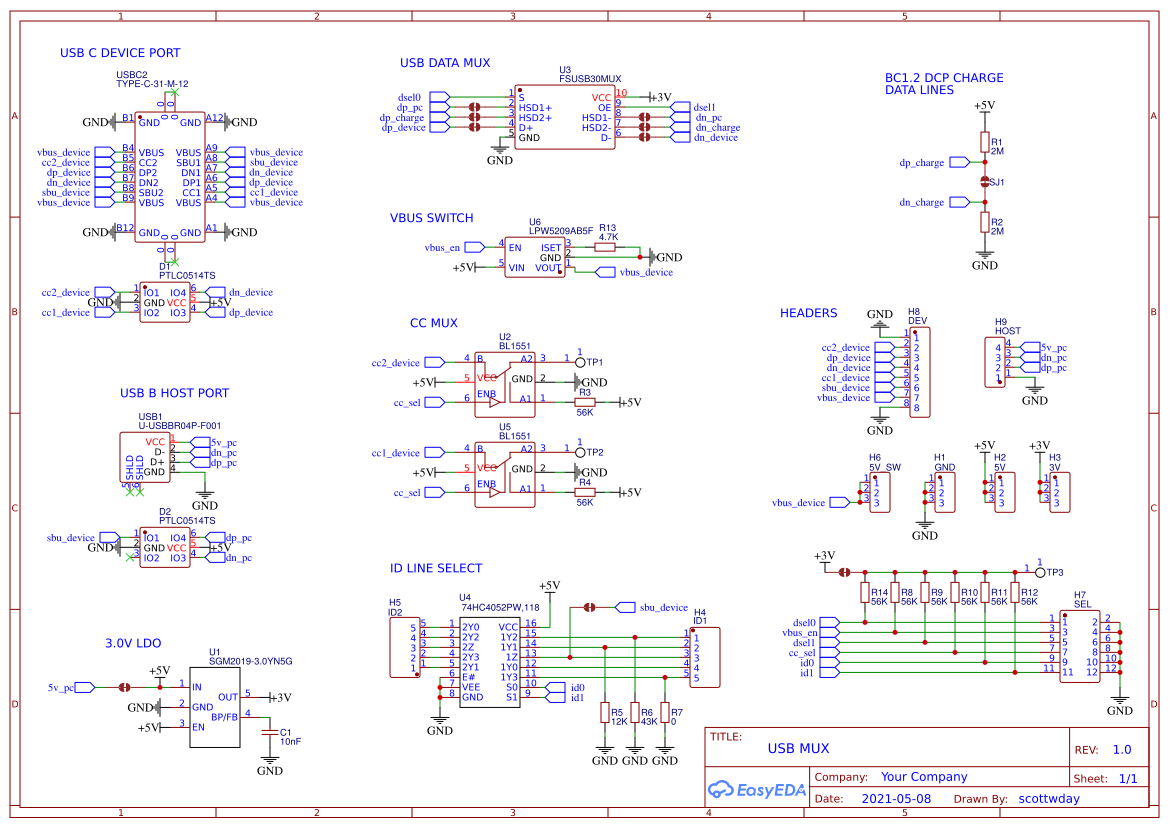This screenshot has width=1169, height=828.
Task: Select the USBC2 TYPE-C connector body
Action: (x=169, y=177)
